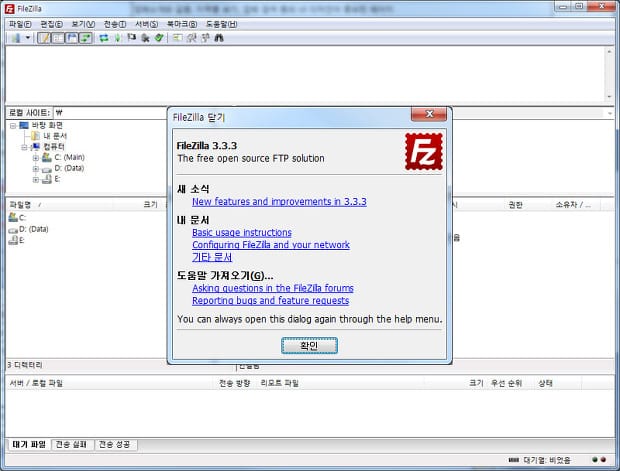Open the 도움말(H) menu
The width and height of the screenshot is (620, 471).
click(222, 25)
